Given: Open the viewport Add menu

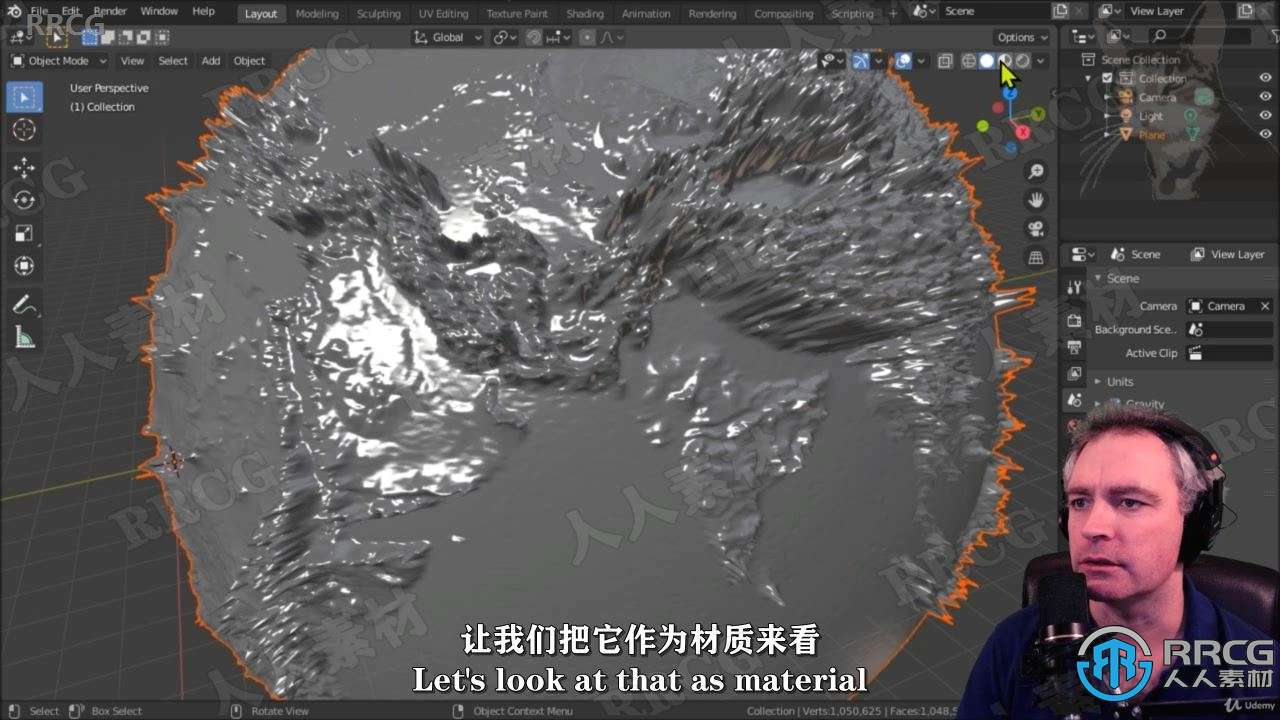Looking at the screenshot, I should click(211, 61).
